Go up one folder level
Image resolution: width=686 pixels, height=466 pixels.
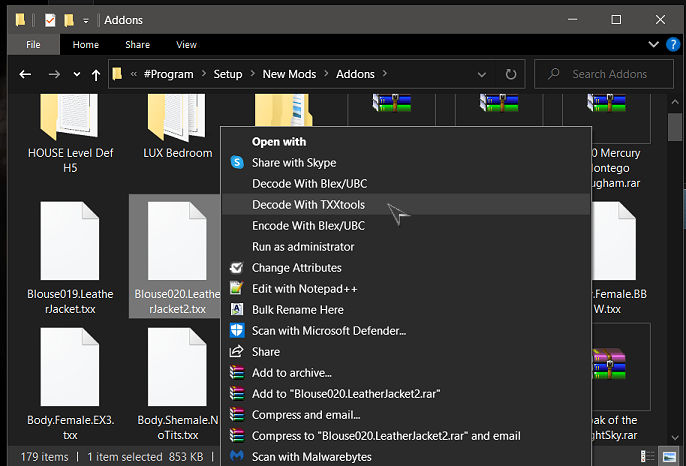[x=96, y=74]
